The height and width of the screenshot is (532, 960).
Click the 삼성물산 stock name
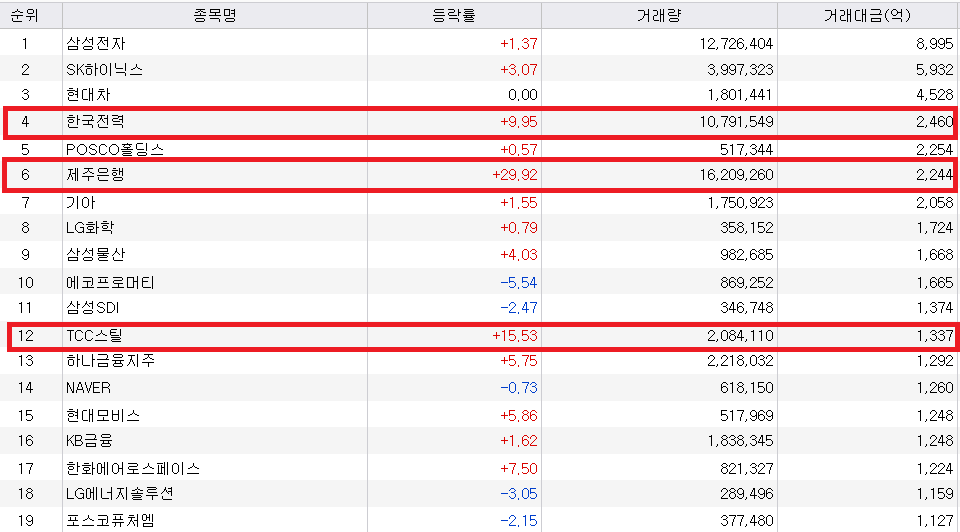[x=96, y=255]
